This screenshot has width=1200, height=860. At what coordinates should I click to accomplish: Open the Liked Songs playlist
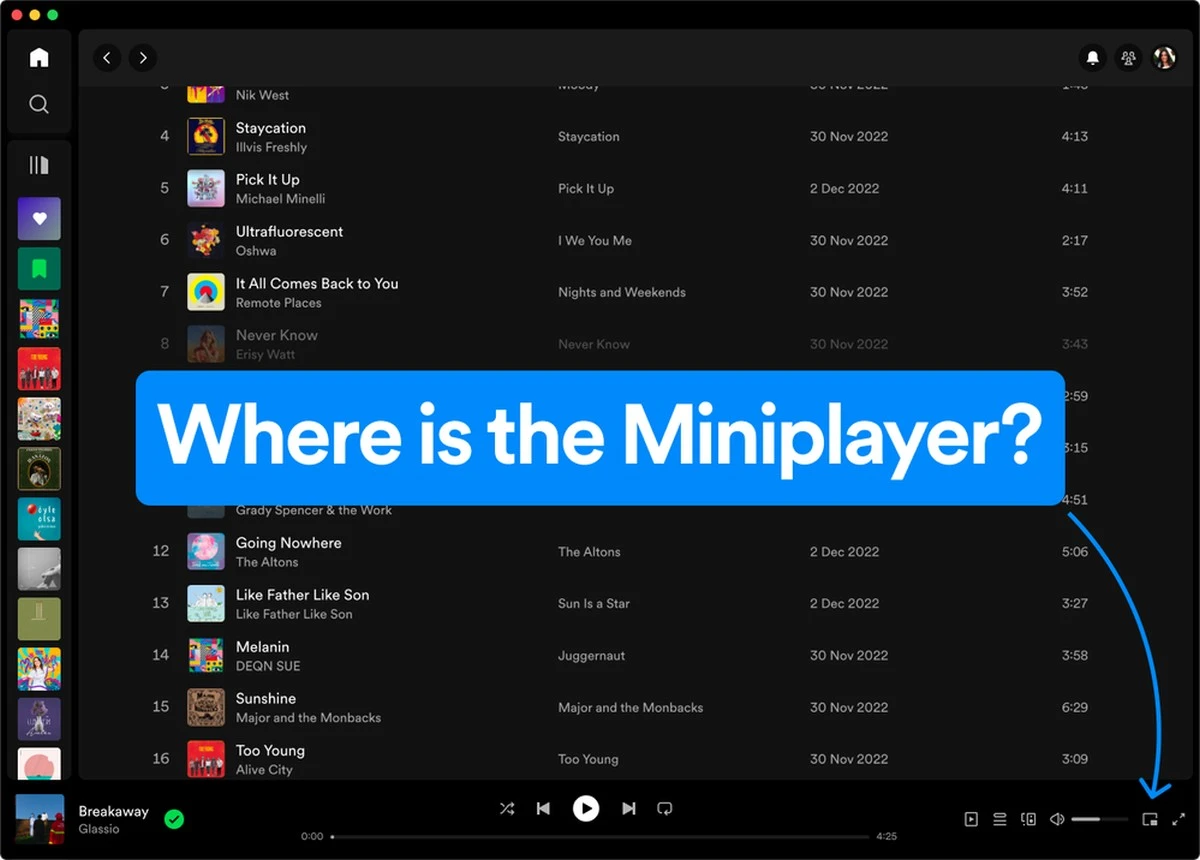pyautogui.click(x=38, y=218)
